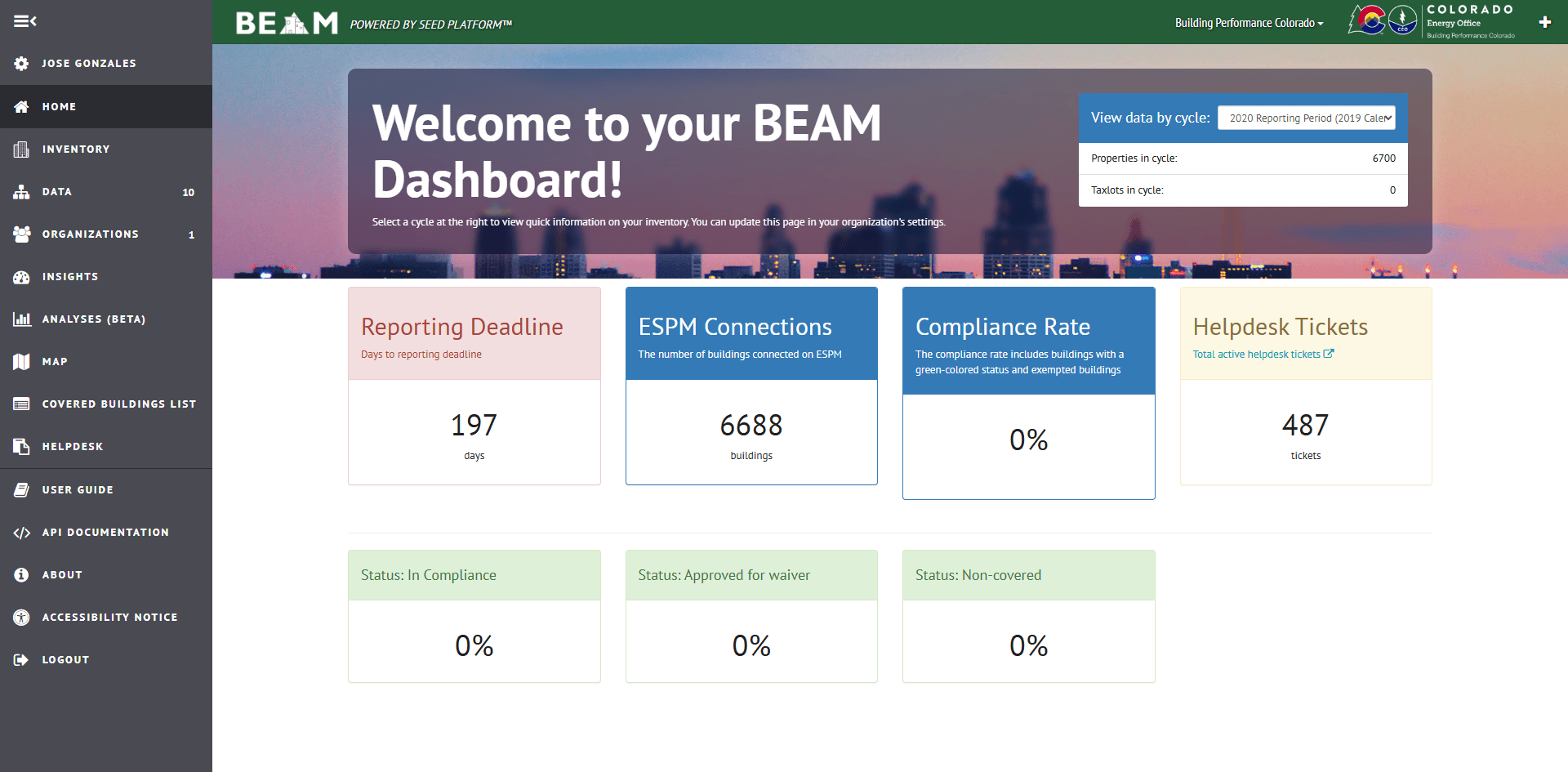Open Jose Gonzales profile menu item
1568x772 pixels.
pyautogui.click(x=106, y=64)
